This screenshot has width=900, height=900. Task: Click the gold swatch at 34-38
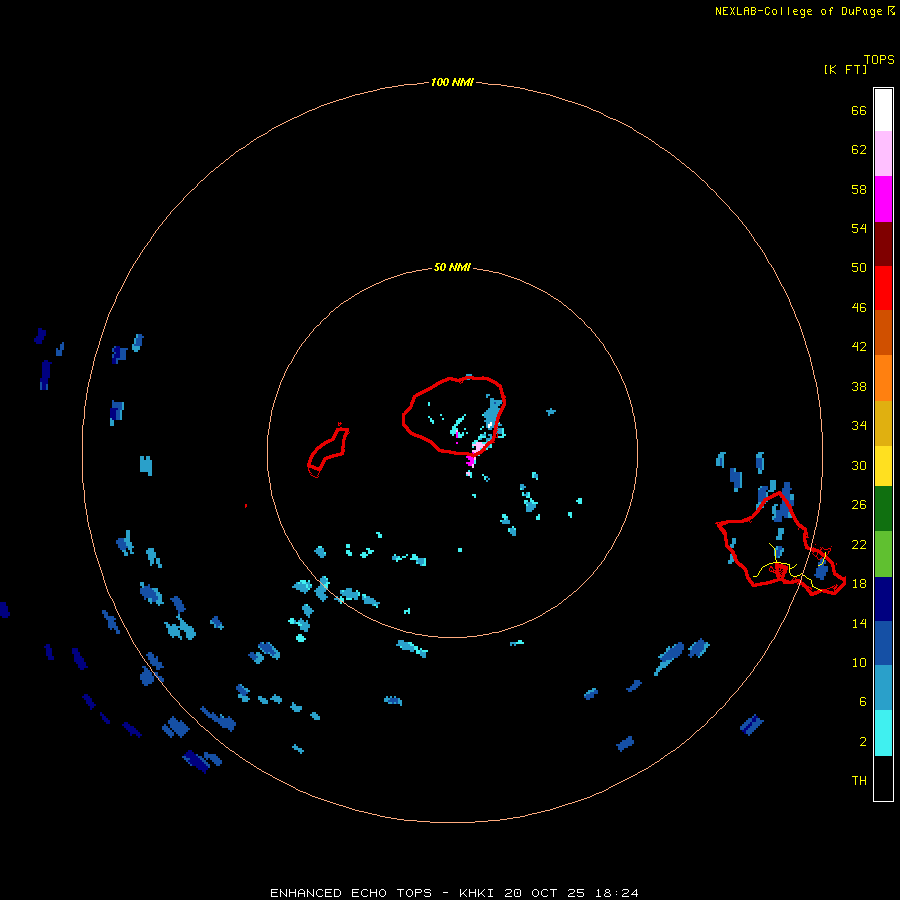point(883,423)
